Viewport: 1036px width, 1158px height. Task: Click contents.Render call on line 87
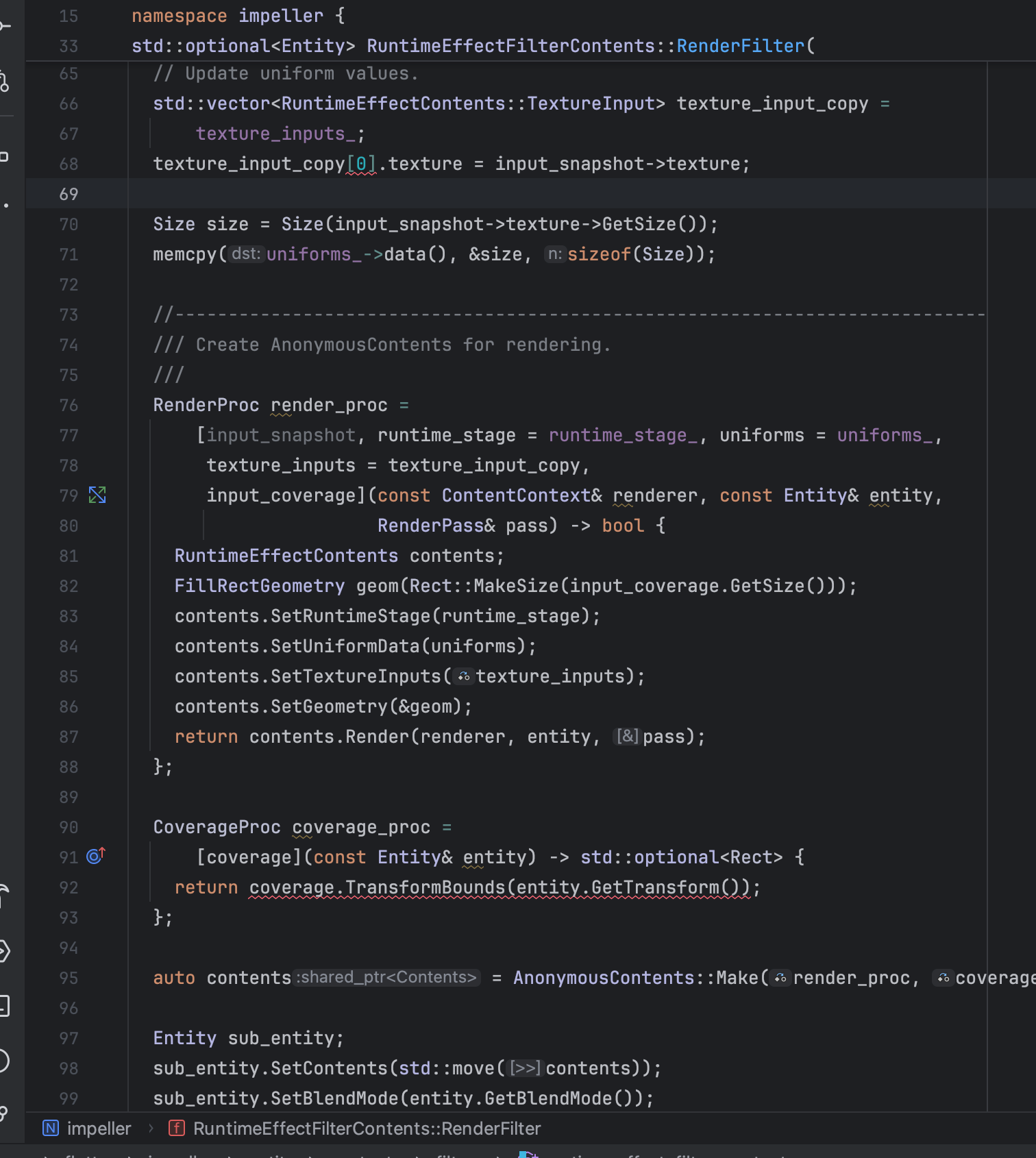tap(291, 737)
